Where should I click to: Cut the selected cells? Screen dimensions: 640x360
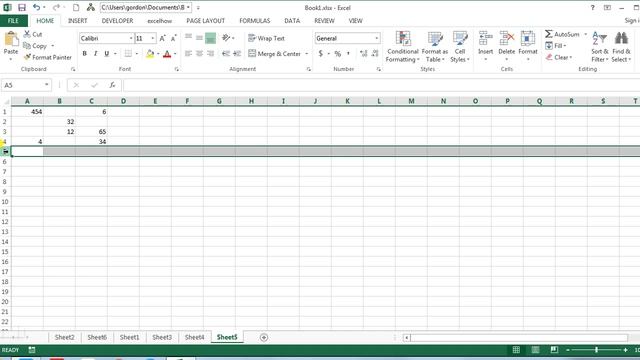(33, 34)
